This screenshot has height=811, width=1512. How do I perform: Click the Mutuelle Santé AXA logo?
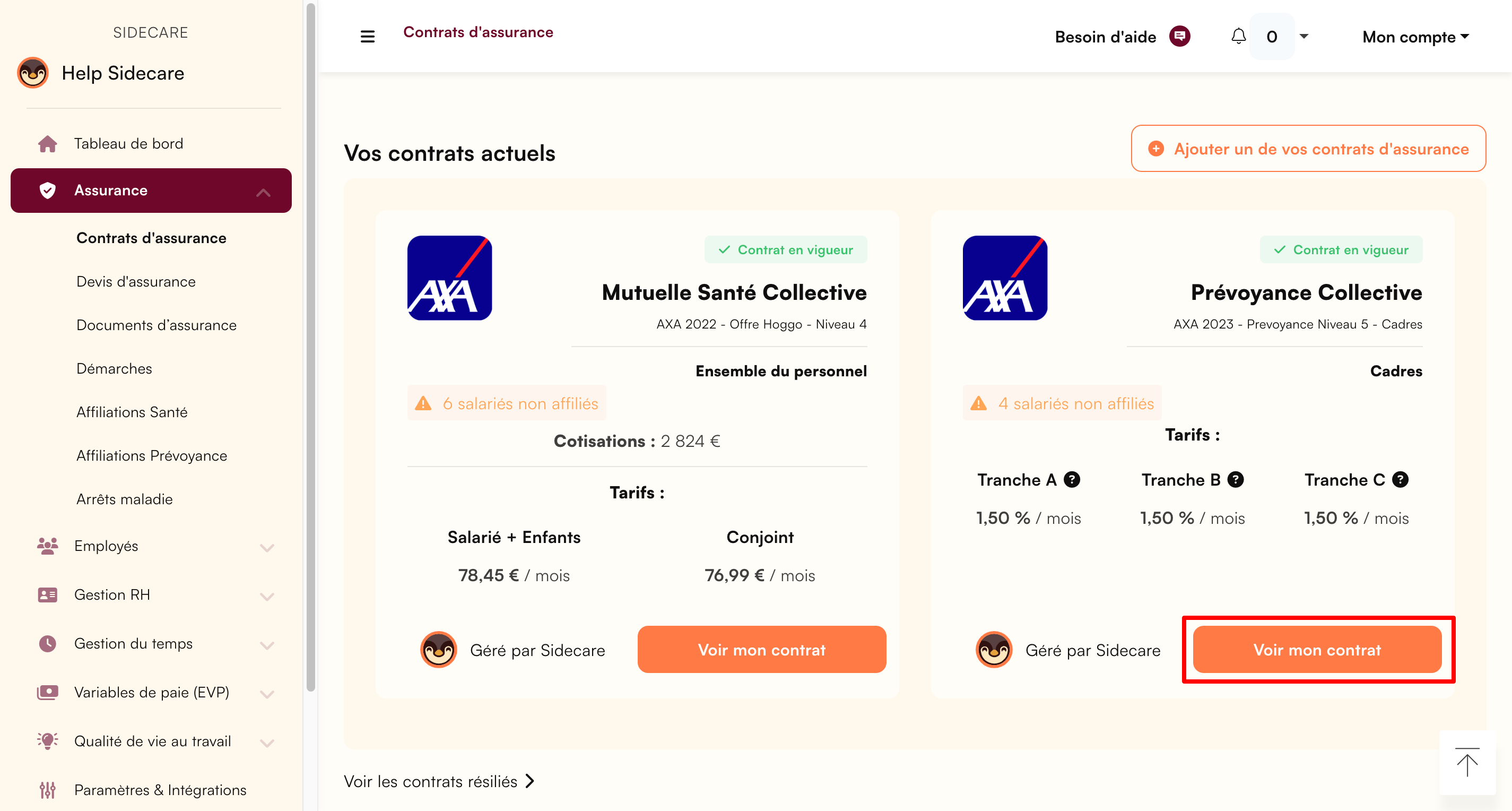(x=449, y=278)
